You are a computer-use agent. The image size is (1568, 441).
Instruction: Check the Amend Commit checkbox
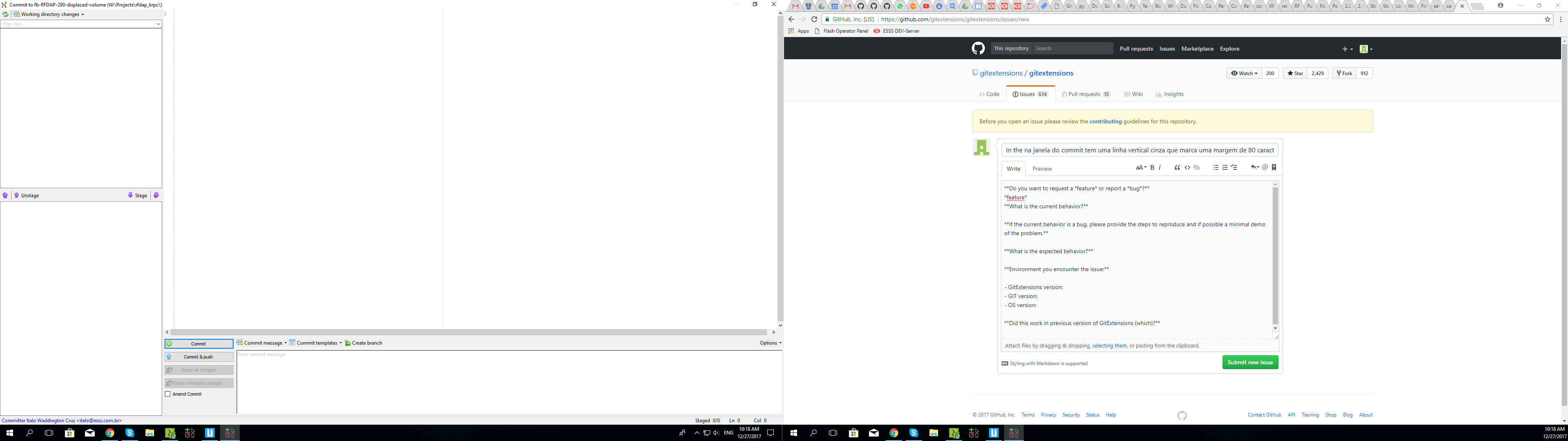click(168, 394)
